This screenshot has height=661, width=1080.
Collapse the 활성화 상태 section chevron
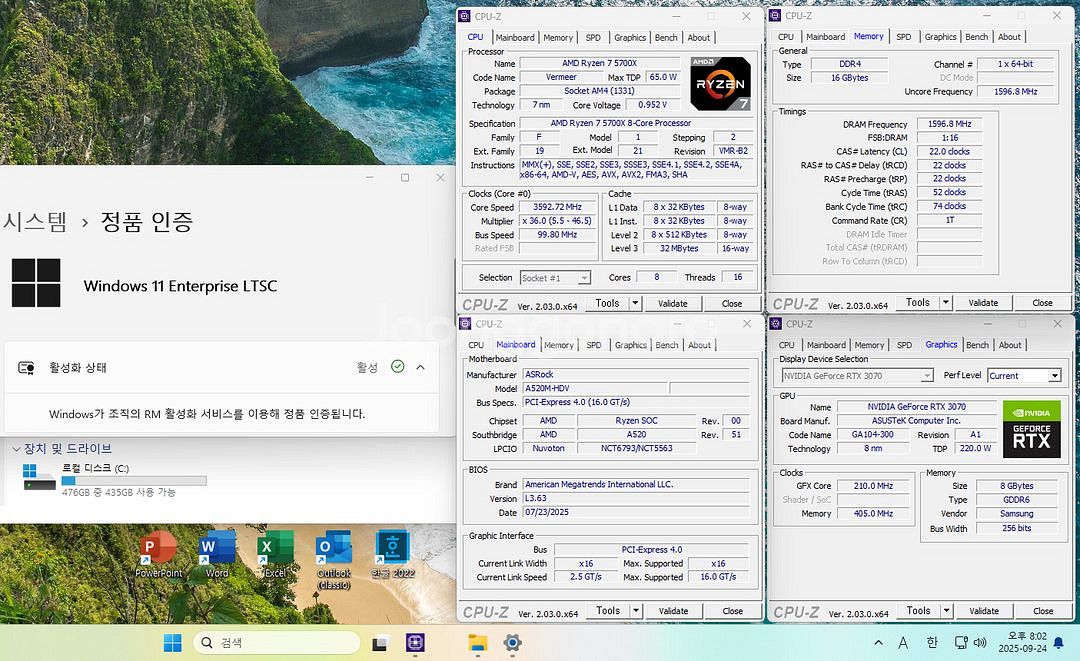[x=420, y=367]
